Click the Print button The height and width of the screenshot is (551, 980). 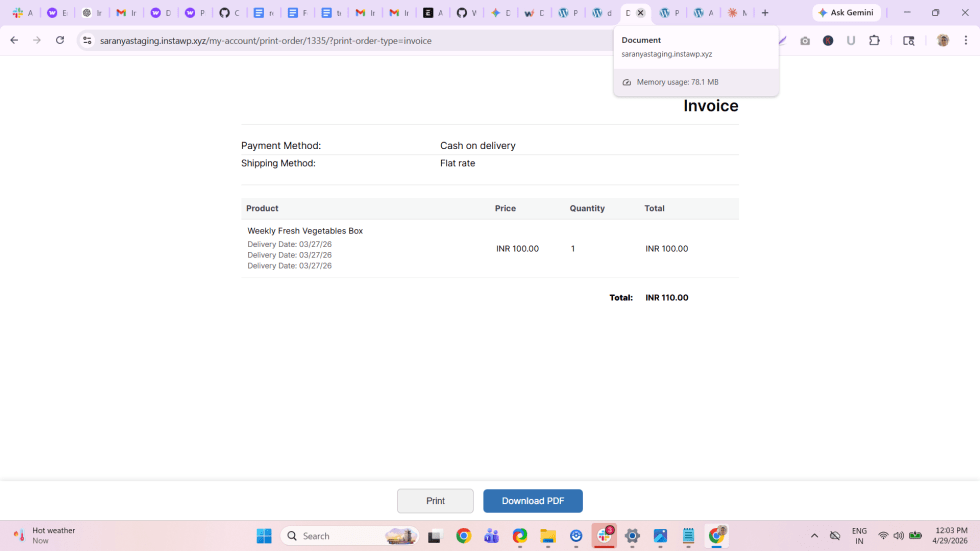(x=435, y=501)
